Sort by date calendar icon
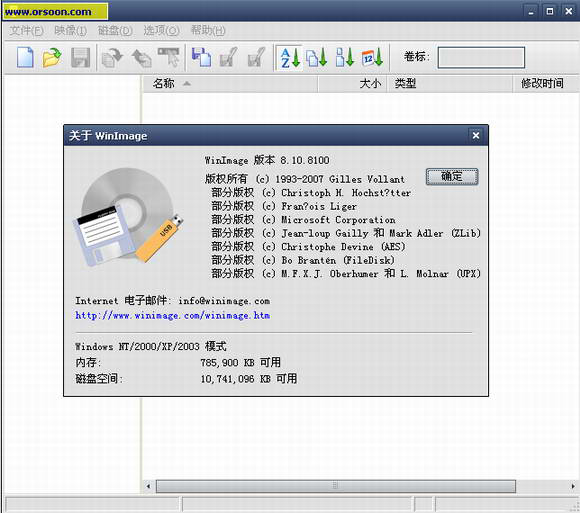580x513 pixels. 372,57
